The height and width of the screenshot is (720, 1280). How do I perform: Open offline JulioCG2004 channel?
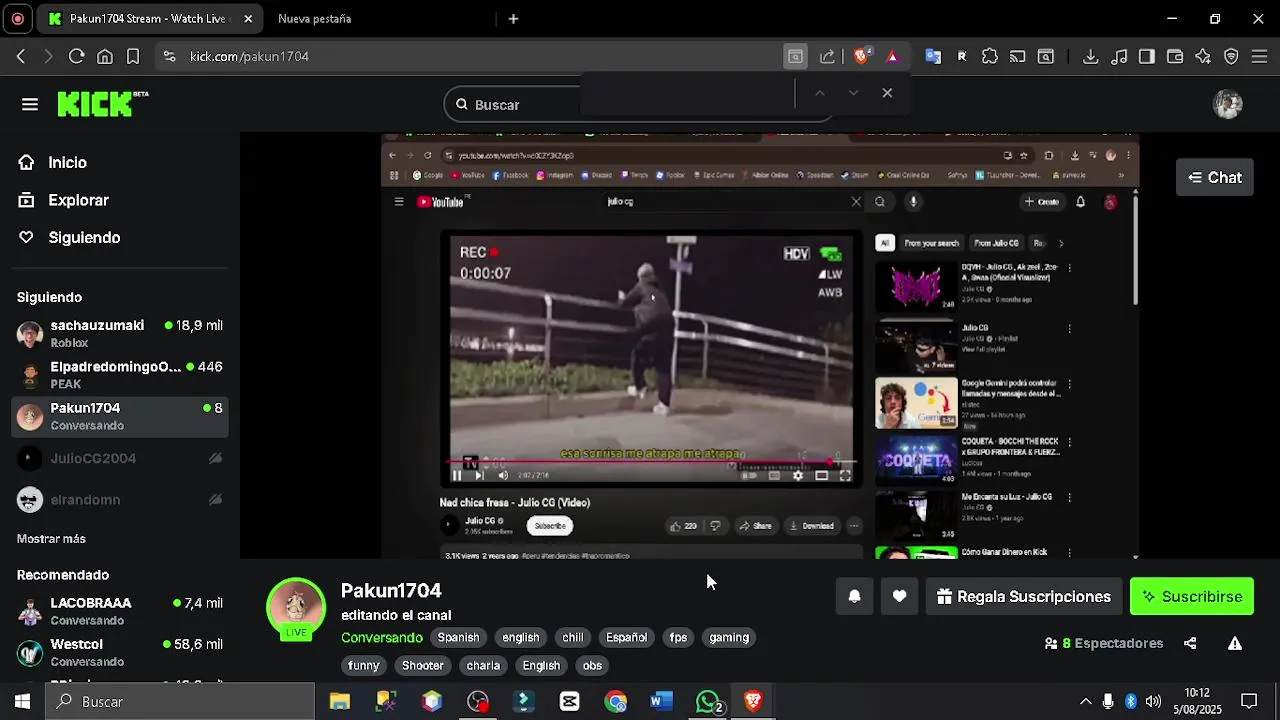coord(120,458)
